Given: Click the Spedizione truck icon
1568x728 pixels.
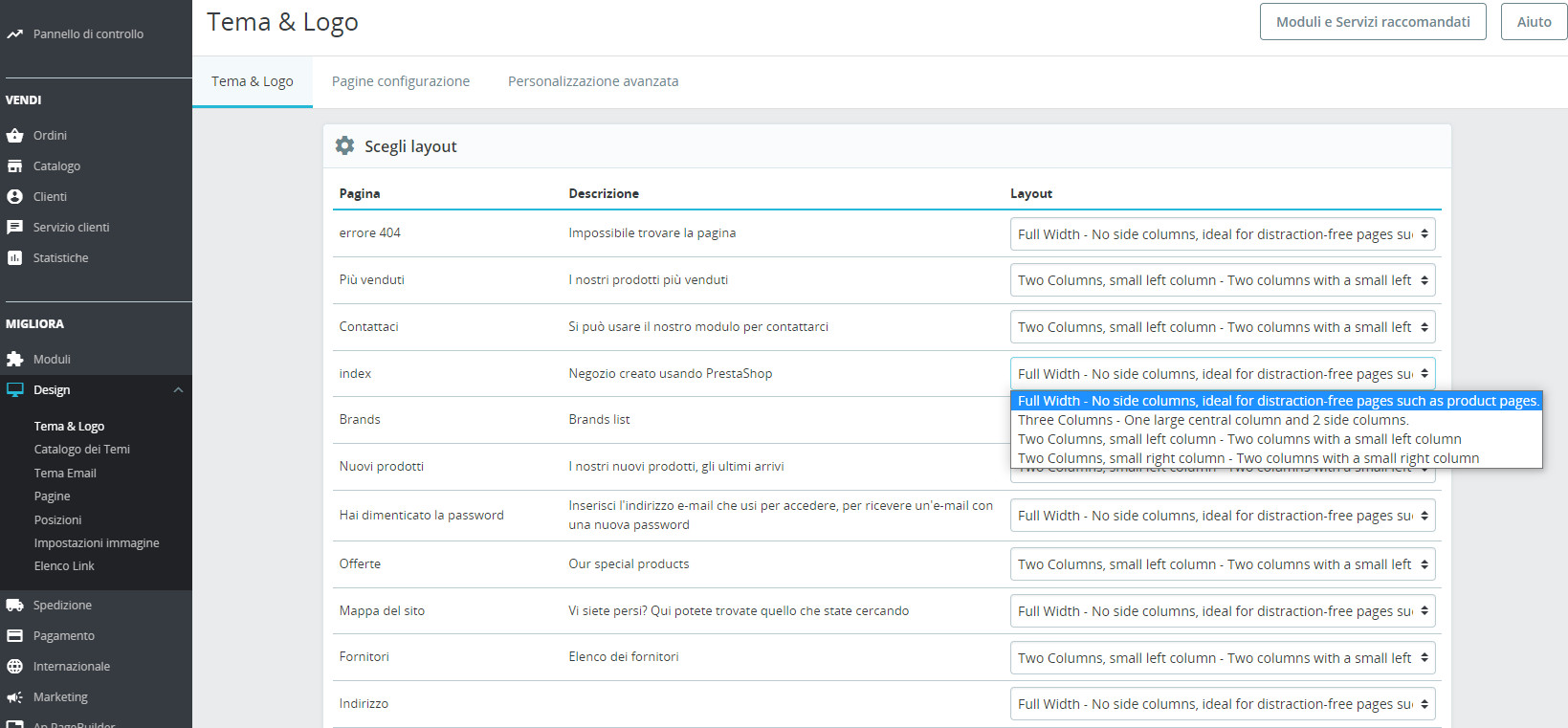Looking at the screenshot, I should tap(14, 606).
